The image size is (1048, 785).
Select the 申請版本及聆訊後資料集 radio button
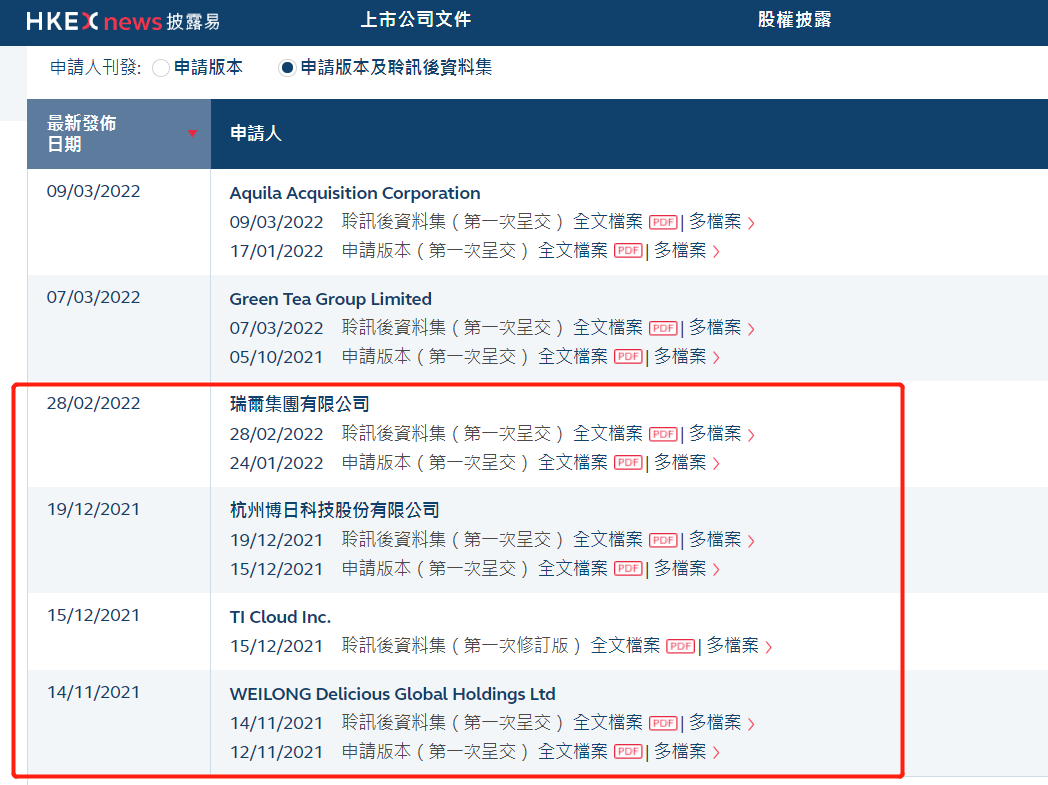[288, 68]
